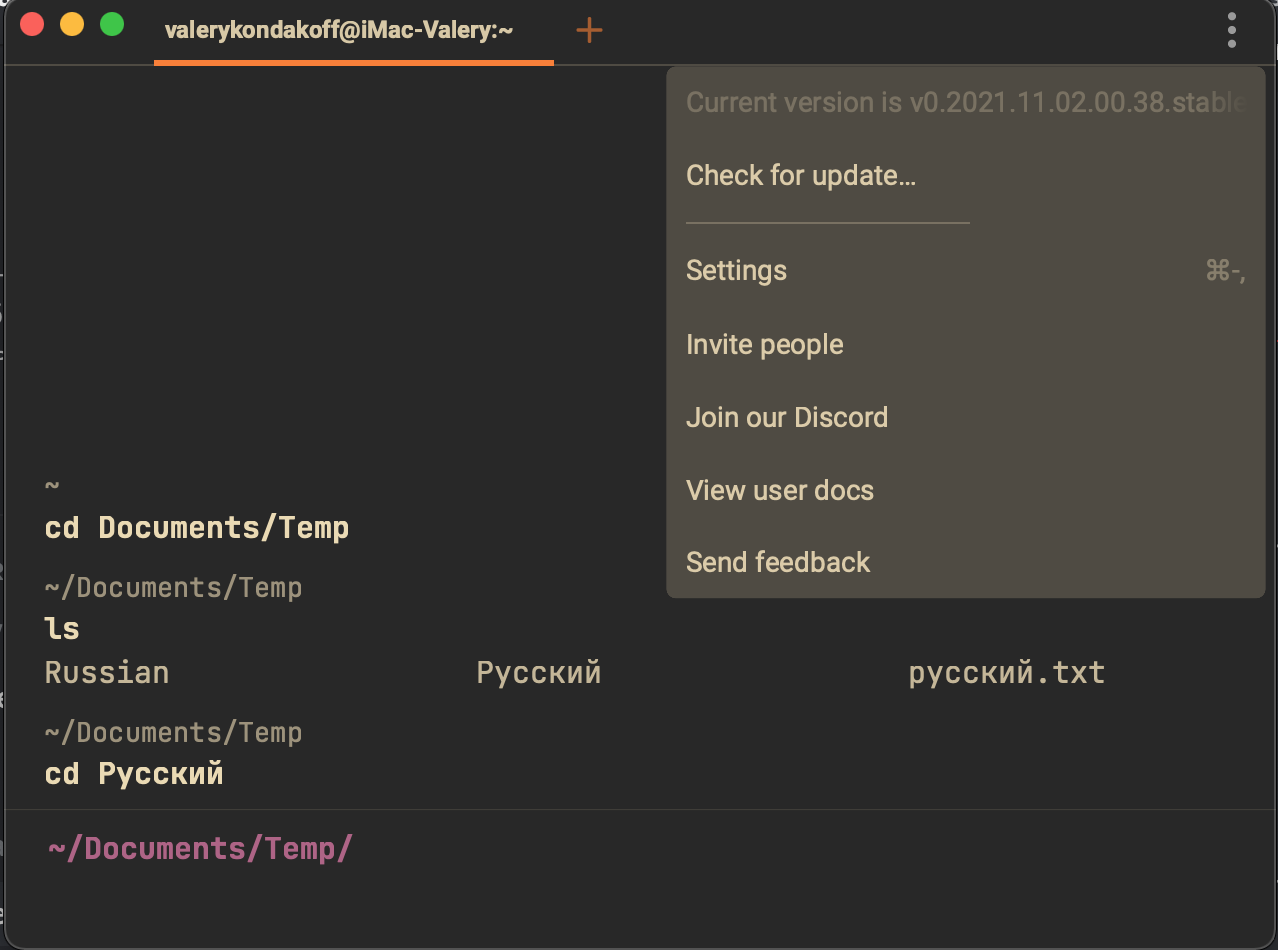Click the yellow minimize circle icon

coord(71,25)
